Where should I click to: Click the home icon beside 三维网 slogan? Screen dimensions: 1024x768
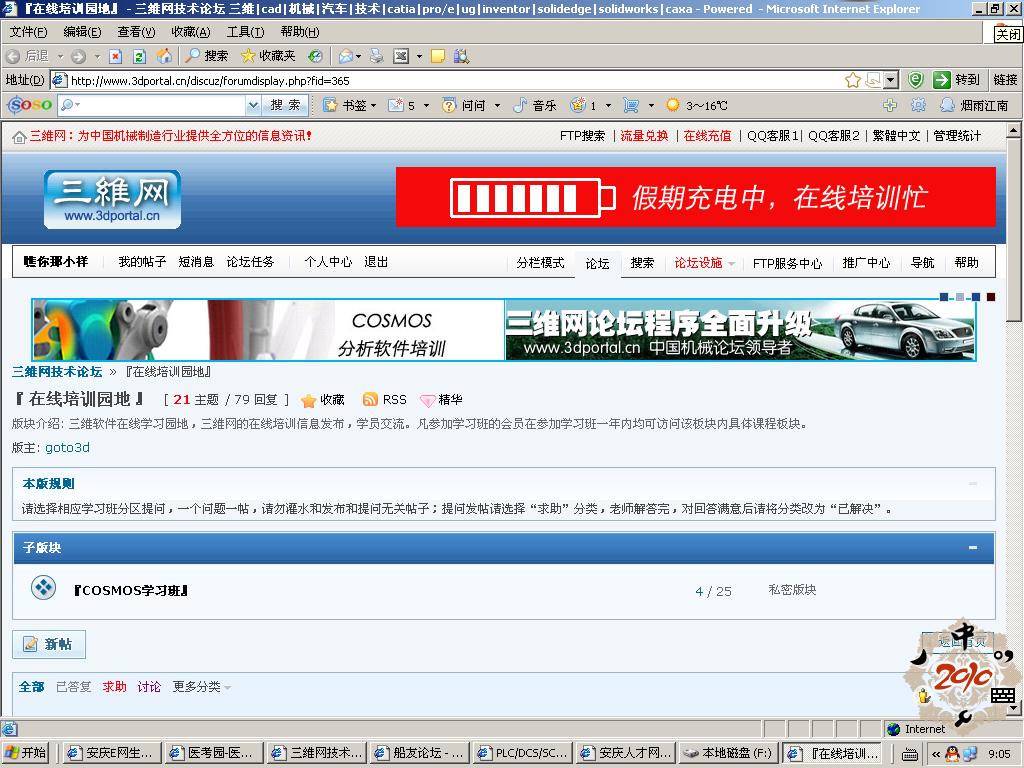(19, 136)
